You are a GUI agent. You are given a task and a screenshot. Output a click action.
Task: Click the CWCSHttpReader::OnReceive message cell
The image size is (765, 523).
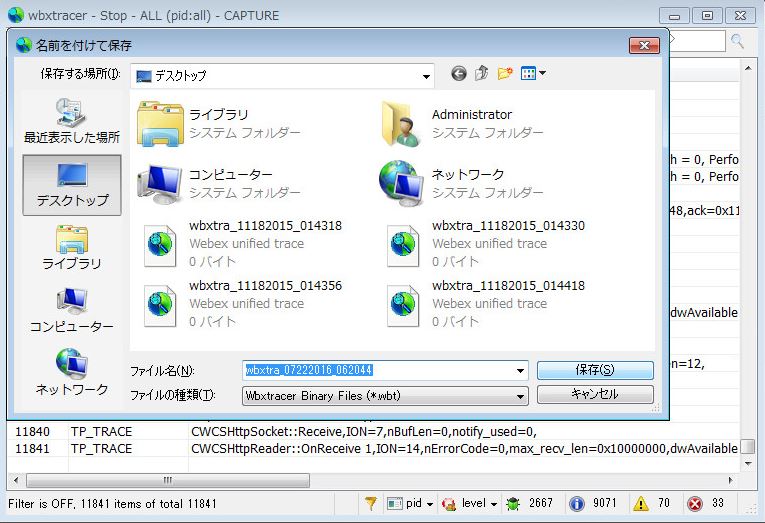464,449
